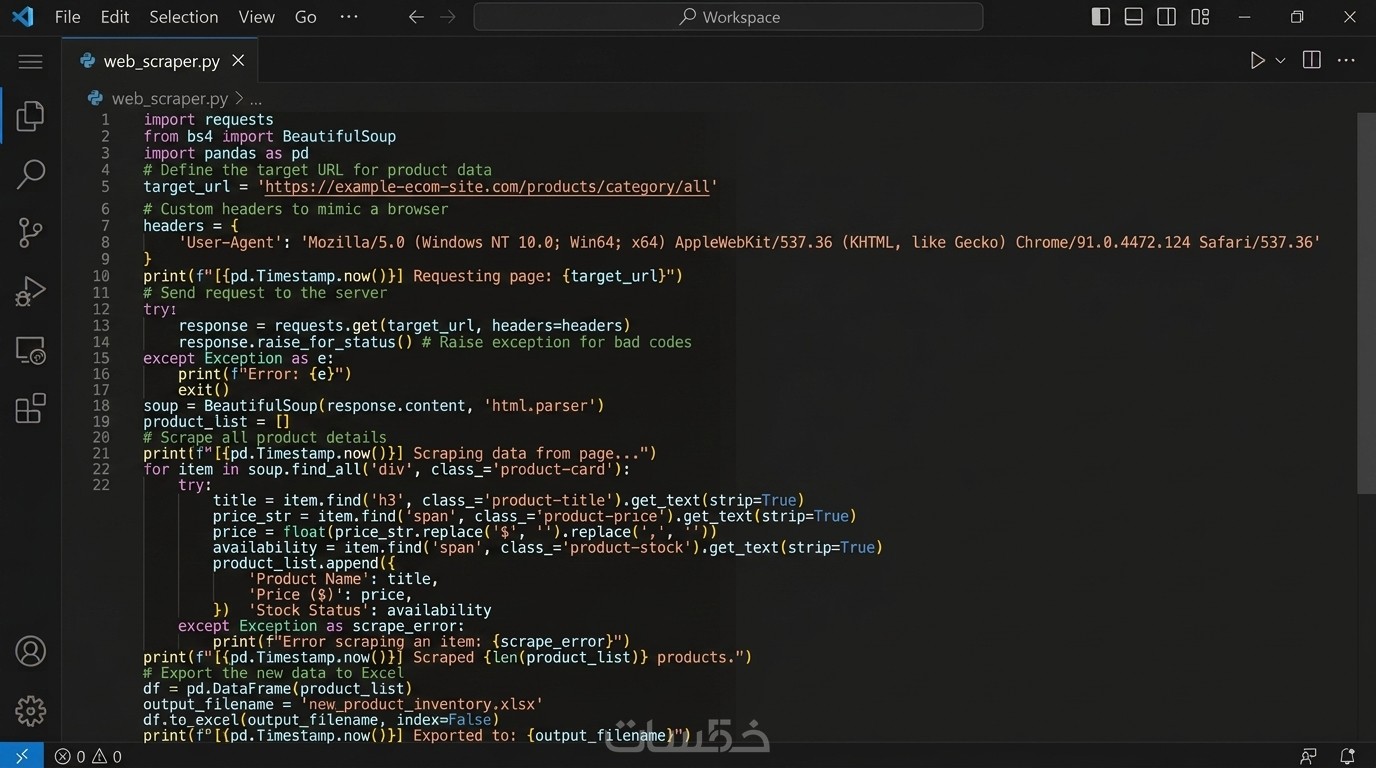Open the Remote Explorer view
This screenshot has height=768, width=1376.
point(30,350)
